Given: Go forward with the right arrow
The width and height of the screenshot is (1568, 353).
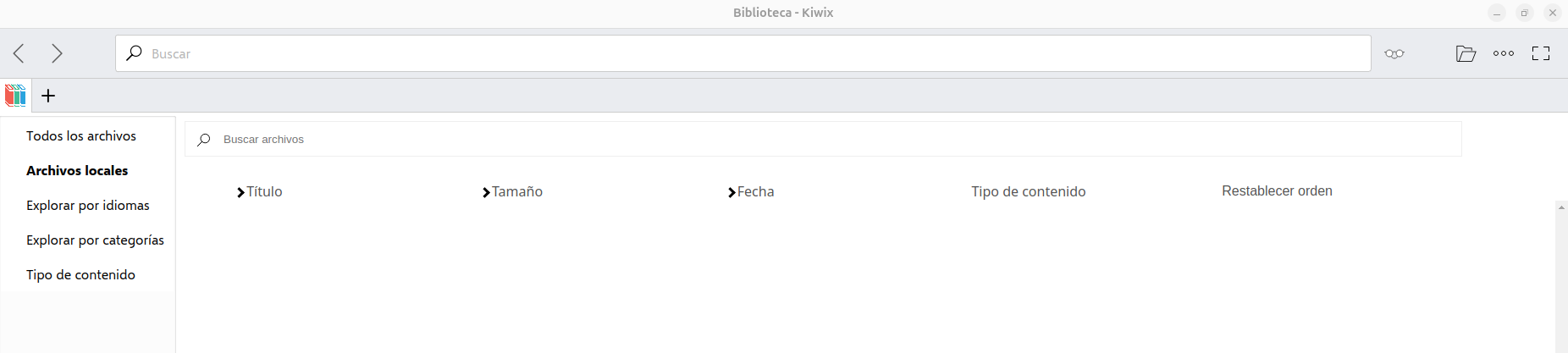Looking at the screenshot, I should pos(57,54).
